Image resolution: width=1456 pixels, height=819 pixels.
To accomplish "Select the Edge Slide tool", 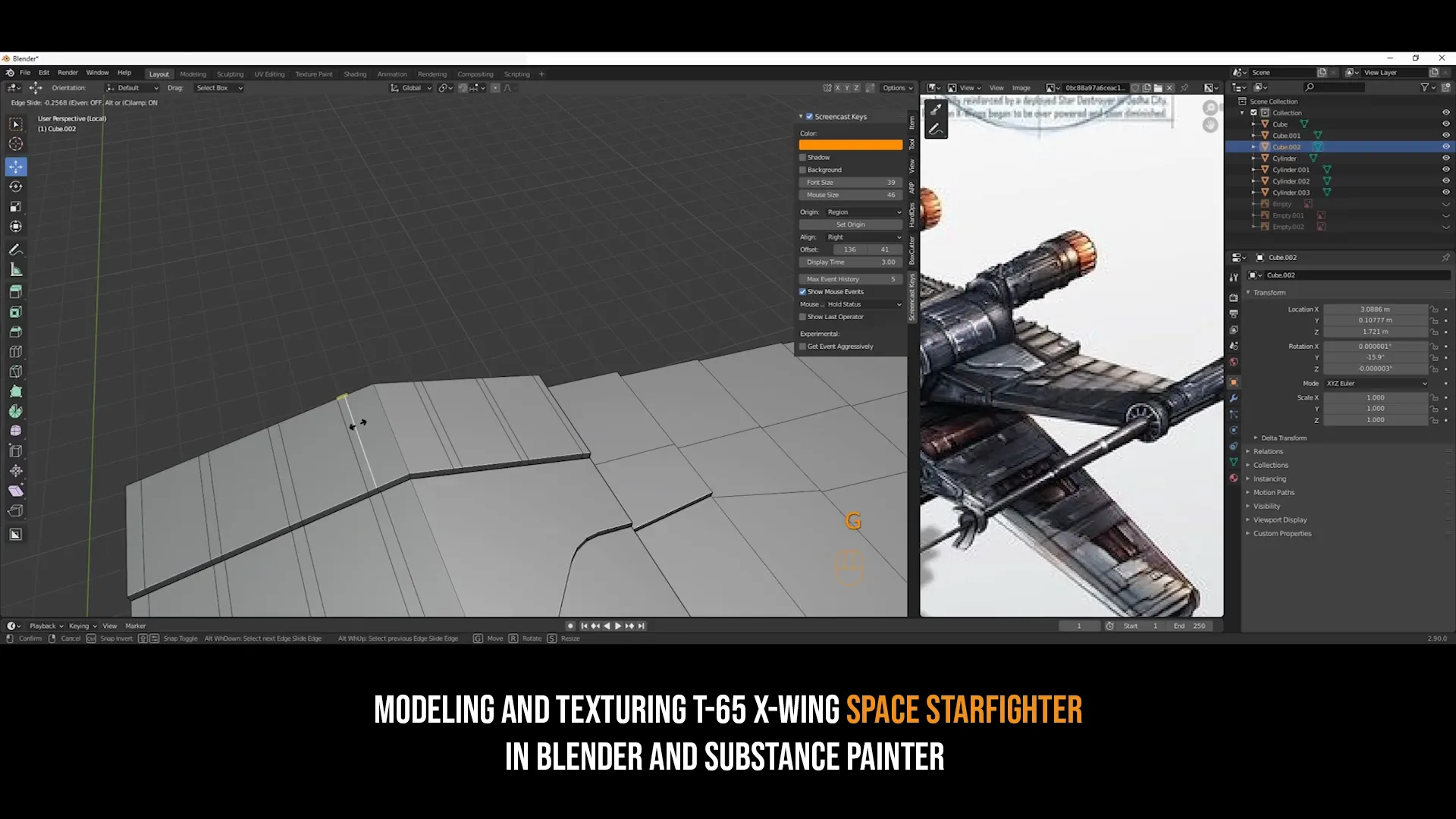I will click(16, 451).
